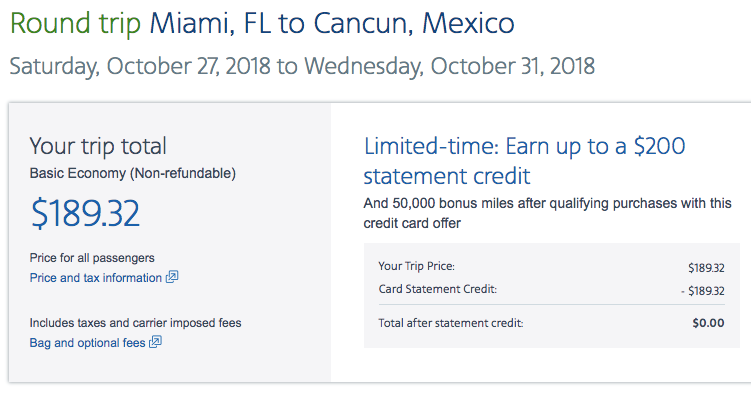Viewport: 751px width, 395px height.
Task: Click the Round trip Miami to Cancun title
Action: tap(262, 23)
